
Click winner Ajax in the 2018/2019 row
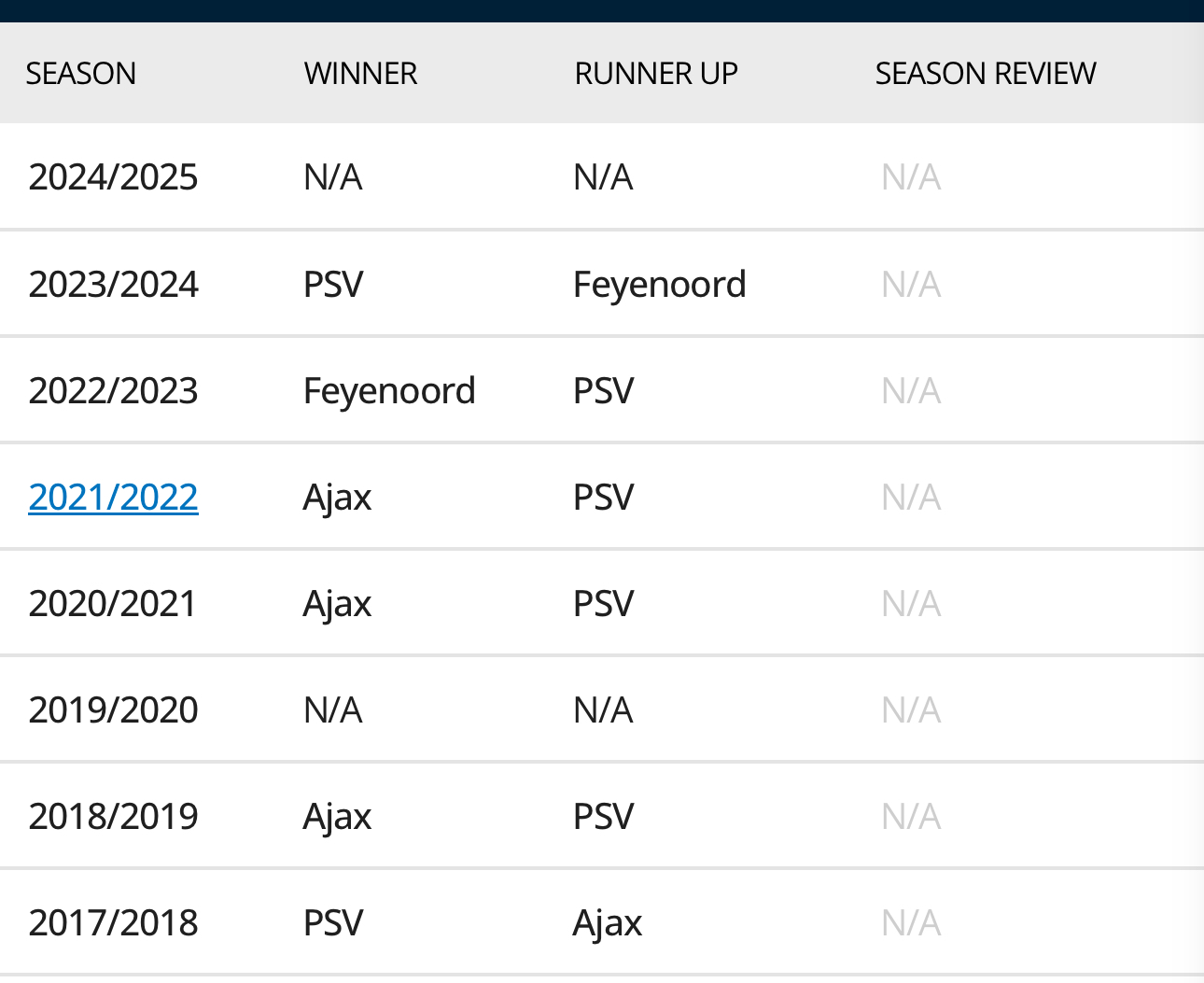pyautogui.click(x=337, y=817)
